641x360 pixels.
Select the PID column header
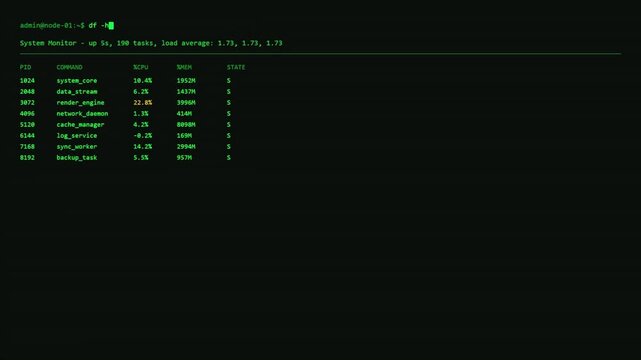click(25, 67)
